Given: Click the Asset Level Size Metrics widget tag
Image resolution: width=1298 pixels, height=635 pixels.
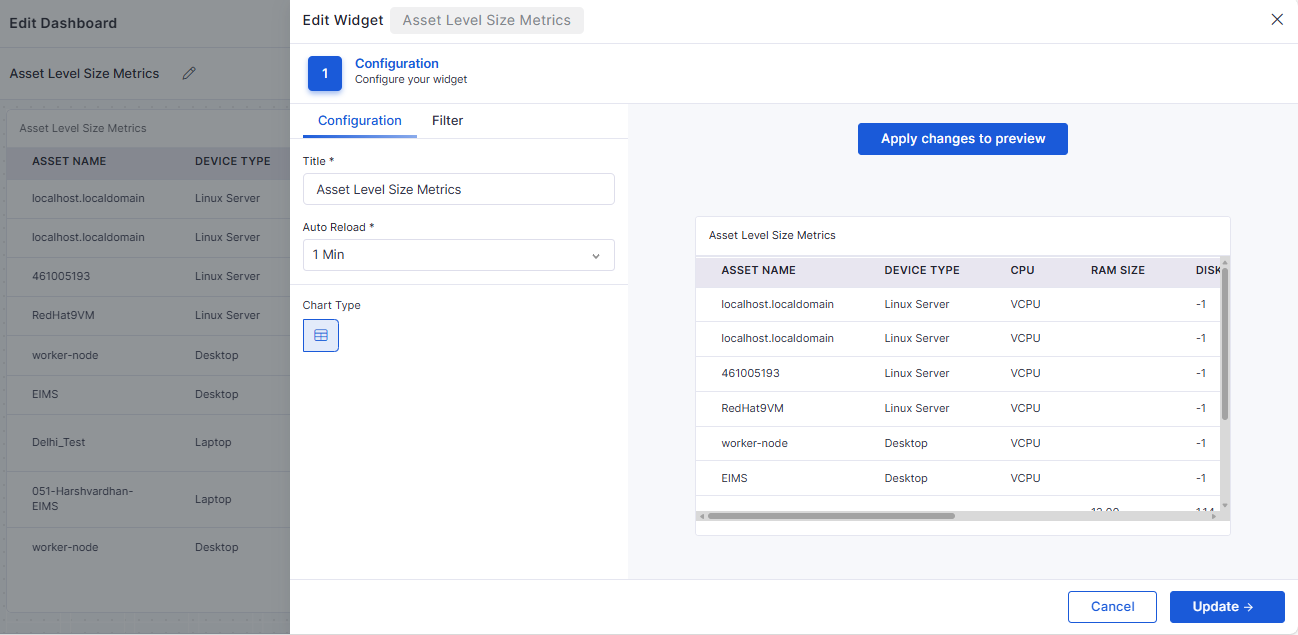Looking at the screenshot, I should click(487, 20).
